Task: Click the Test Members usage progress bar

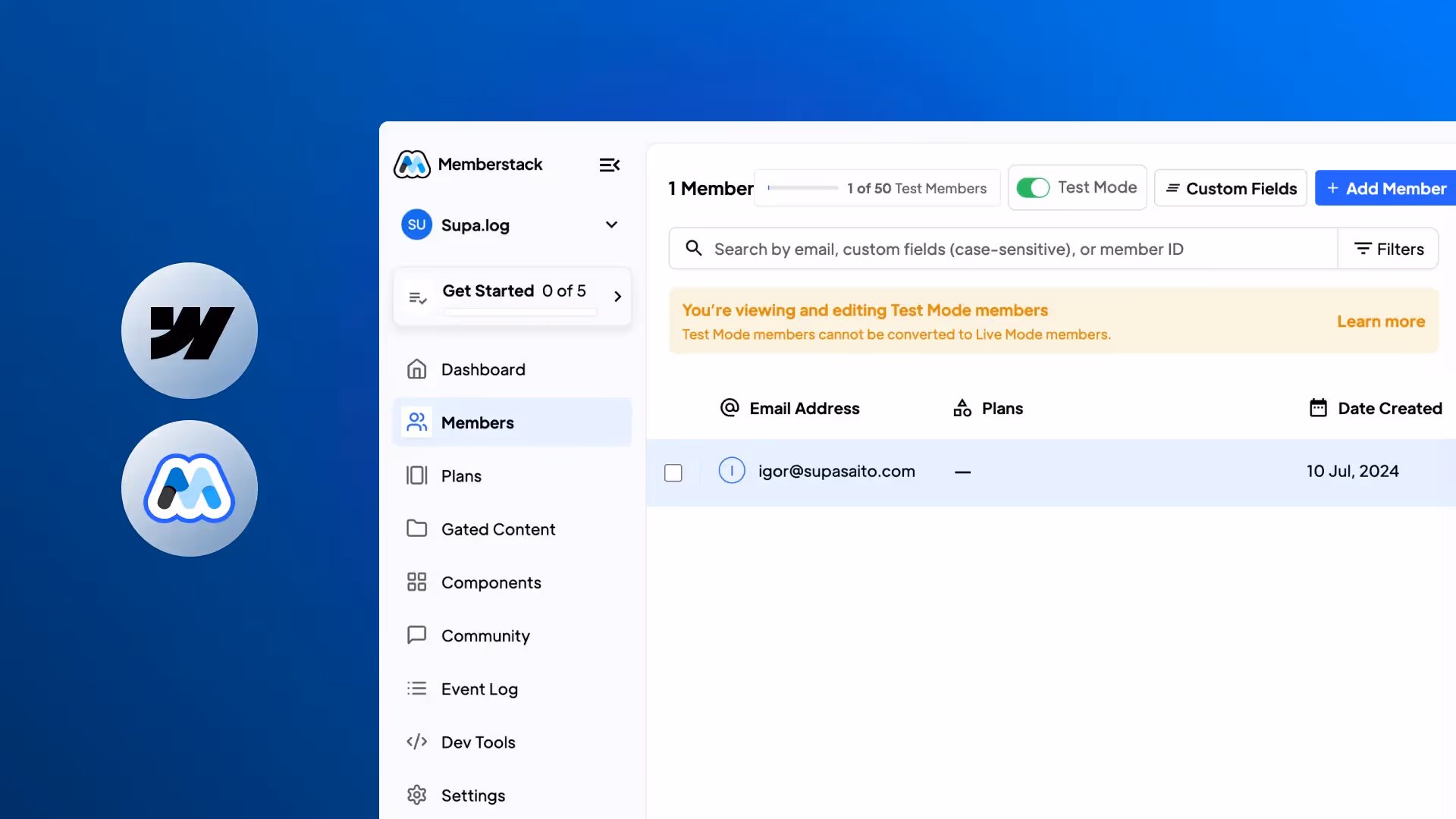Action: tap(802, 188)
